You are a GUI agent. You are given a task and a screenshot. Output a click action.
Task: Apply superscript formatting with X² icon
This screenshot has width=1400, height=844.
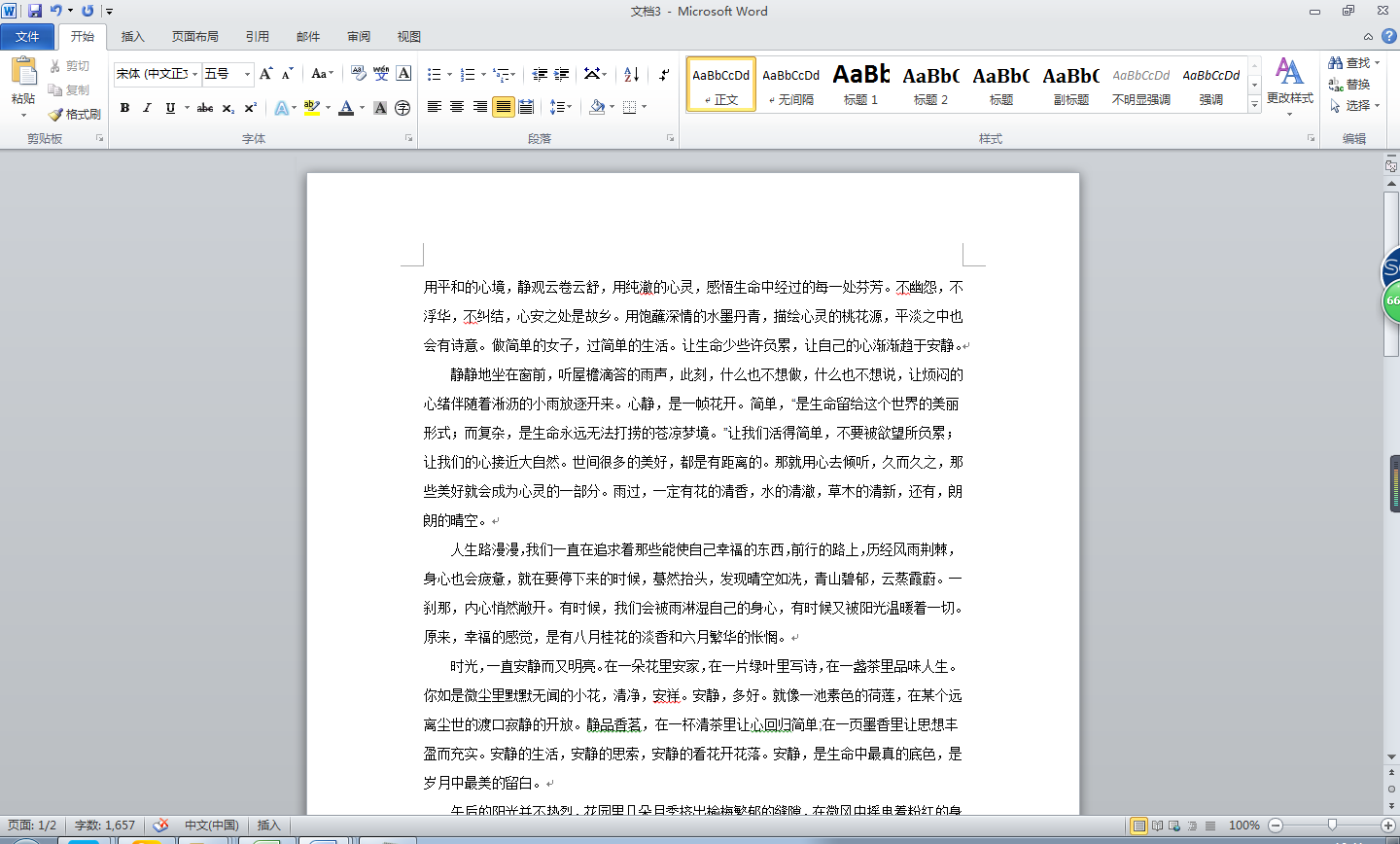click(250, 108)
